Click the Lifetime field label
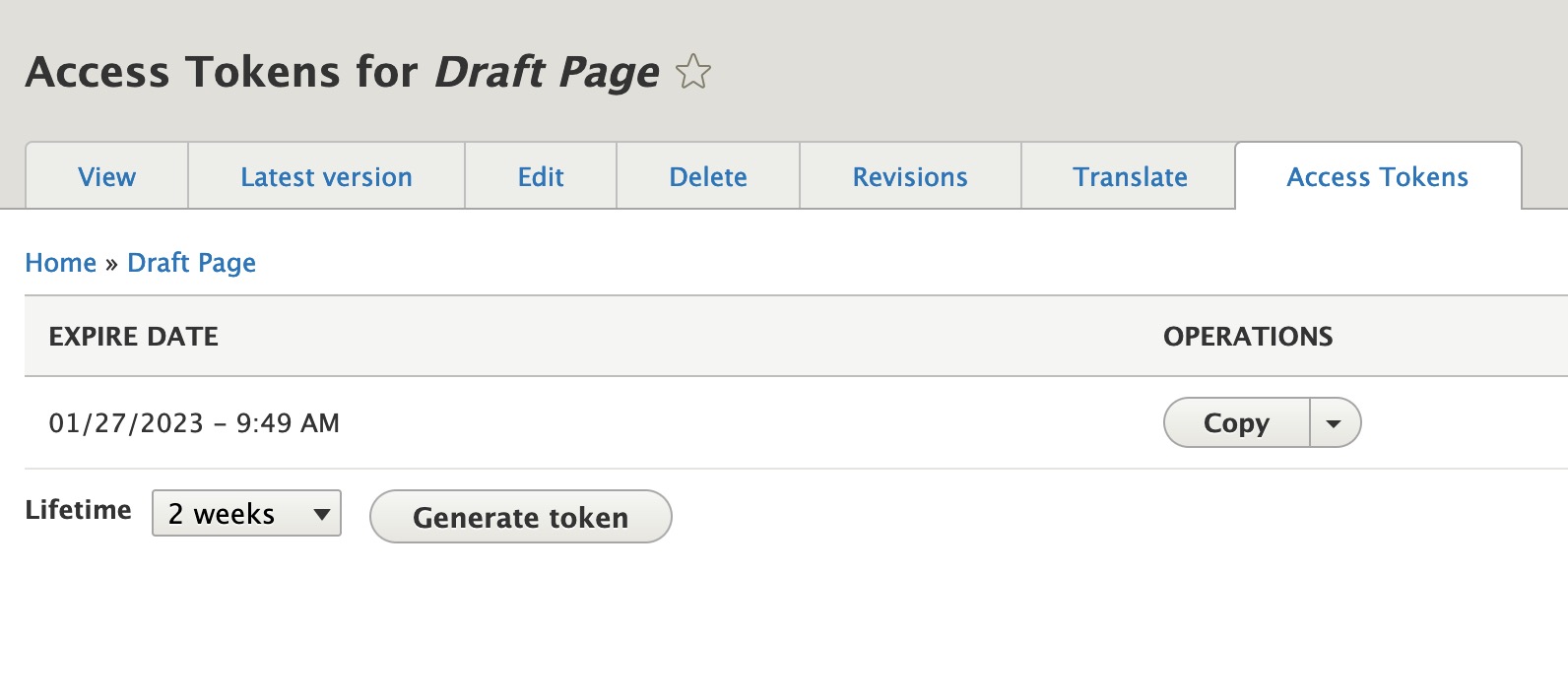 pyautogui.click(x=79, y=510)
